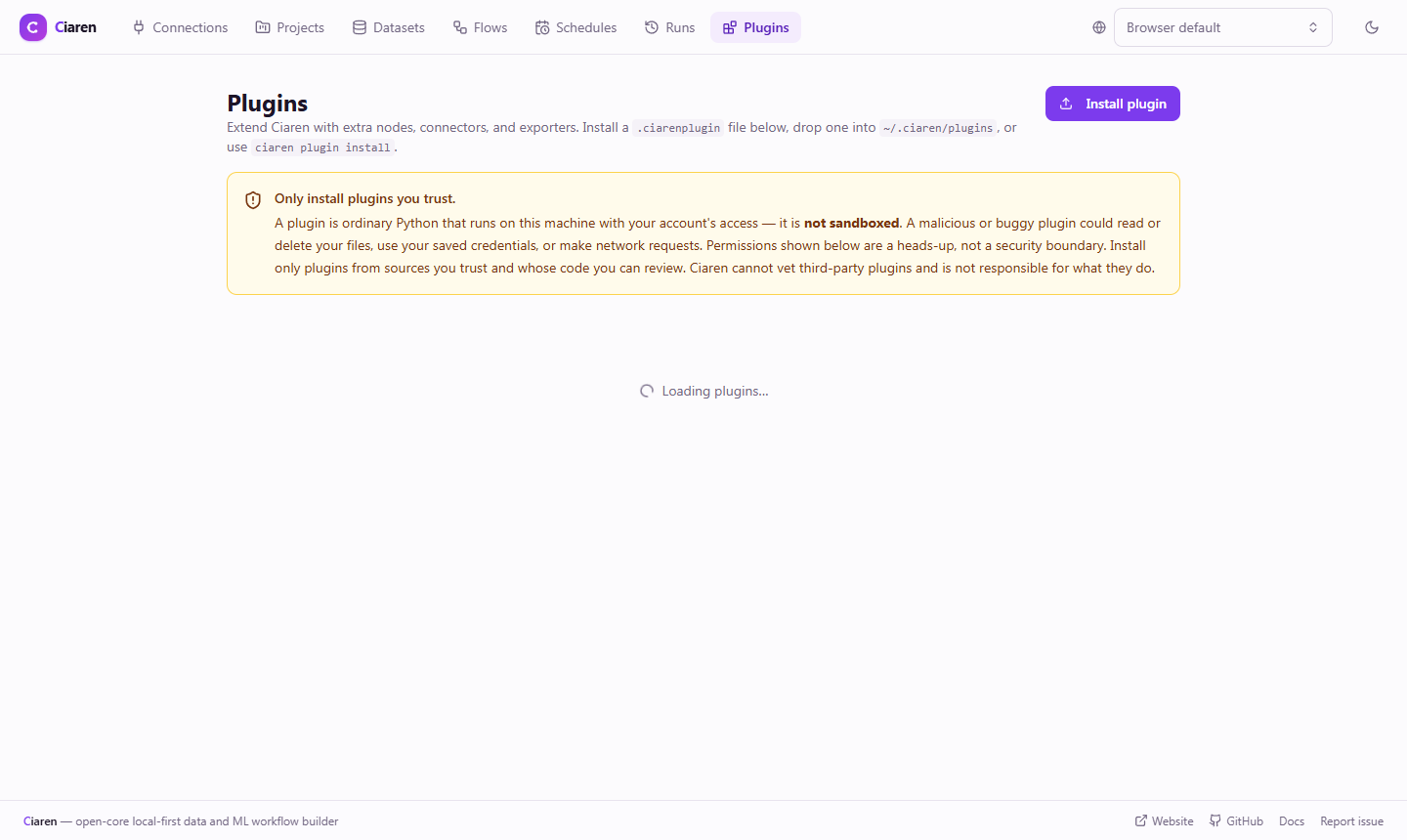Click the Loading plugins spinner icon

[647, 391]
